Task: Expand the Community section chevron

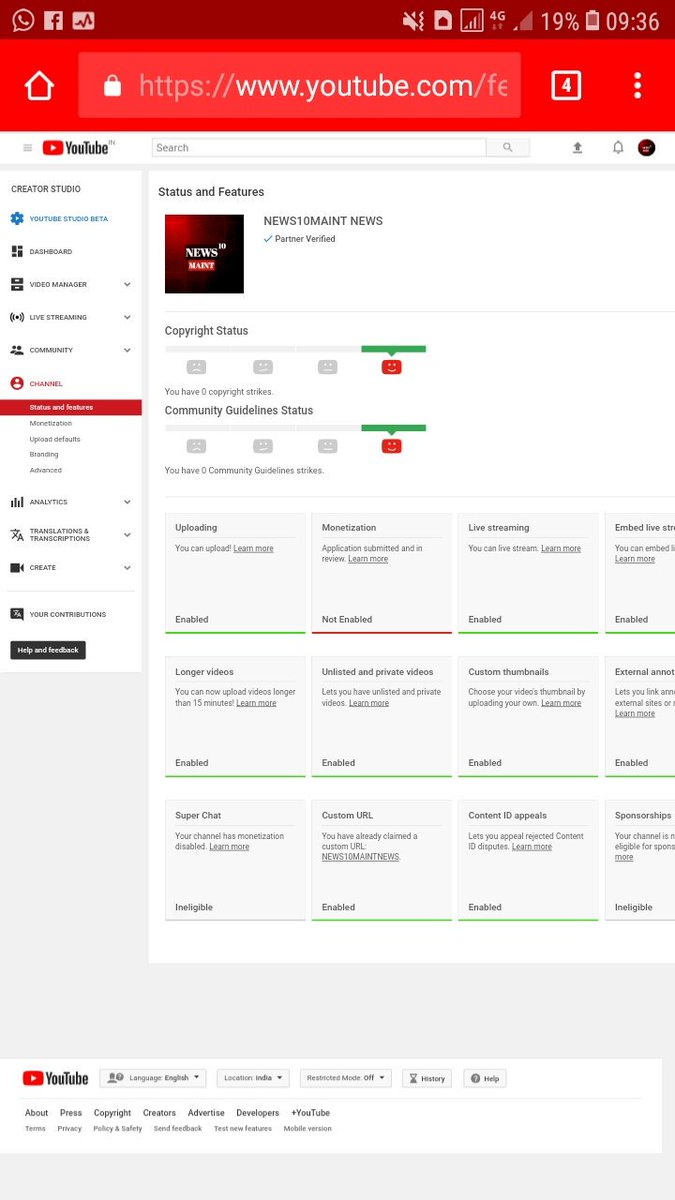Action: [127, 350]
